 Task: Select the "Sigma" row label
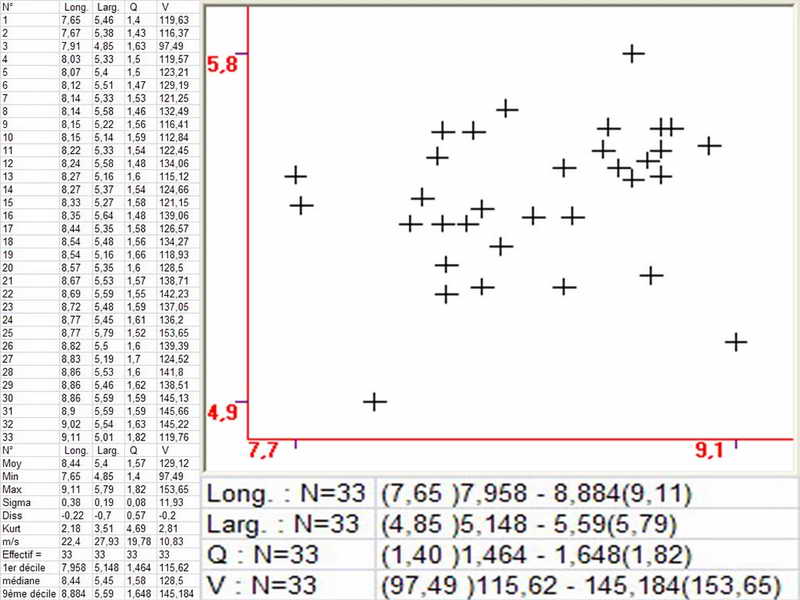click(x=16, y=502)
